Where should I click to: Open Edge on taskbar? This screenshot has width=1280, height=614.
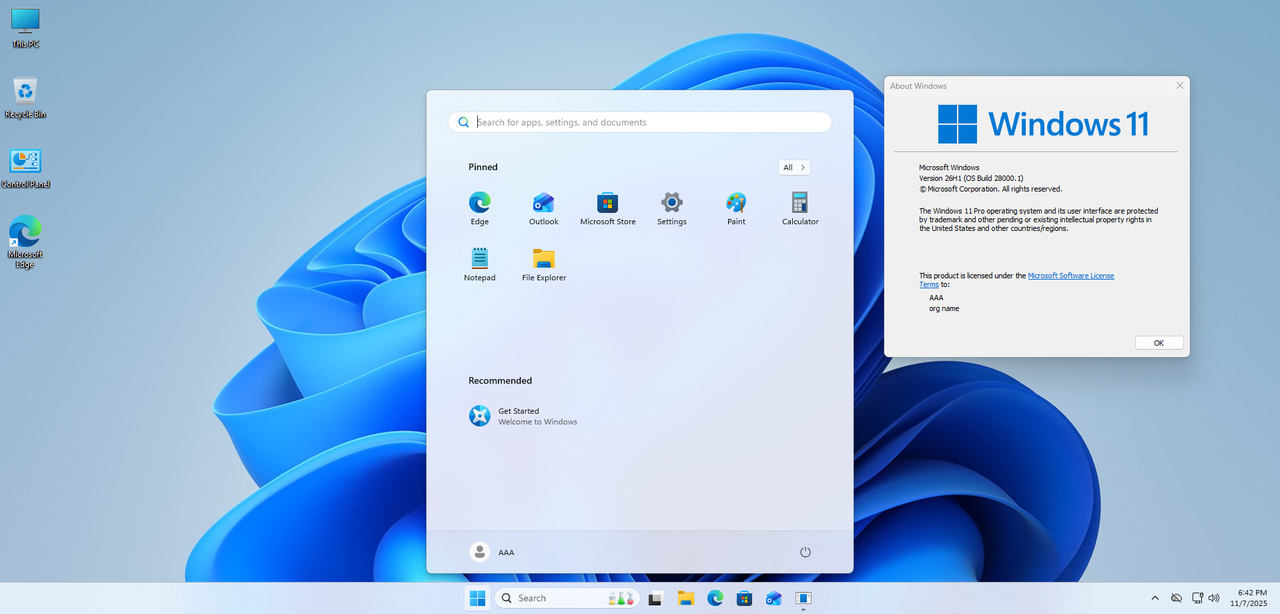pos(715,598)
